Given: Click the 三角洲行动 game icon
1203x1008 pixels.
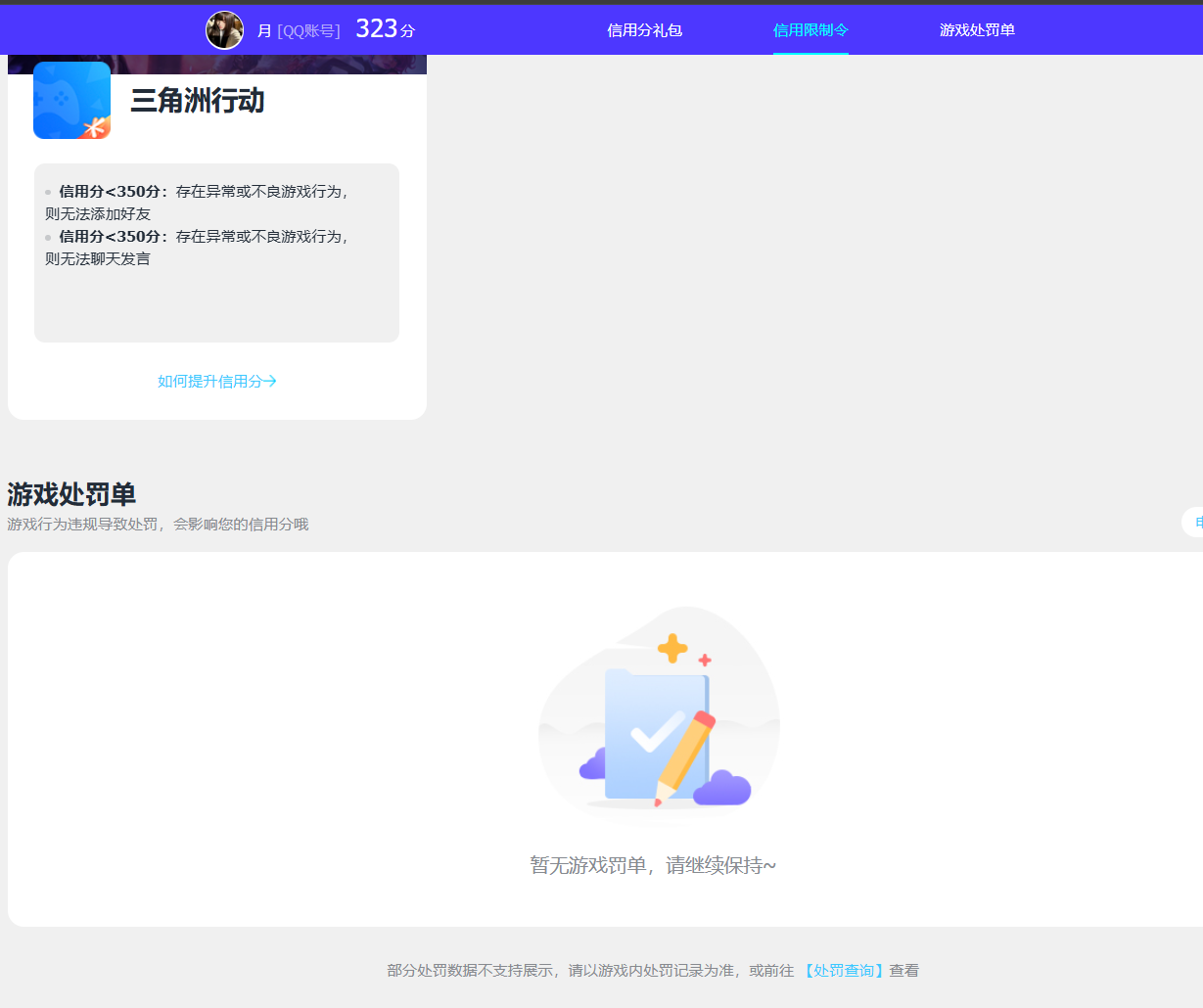Looking at the screenshot, I should pyautogui.click(x=71, y=100).
